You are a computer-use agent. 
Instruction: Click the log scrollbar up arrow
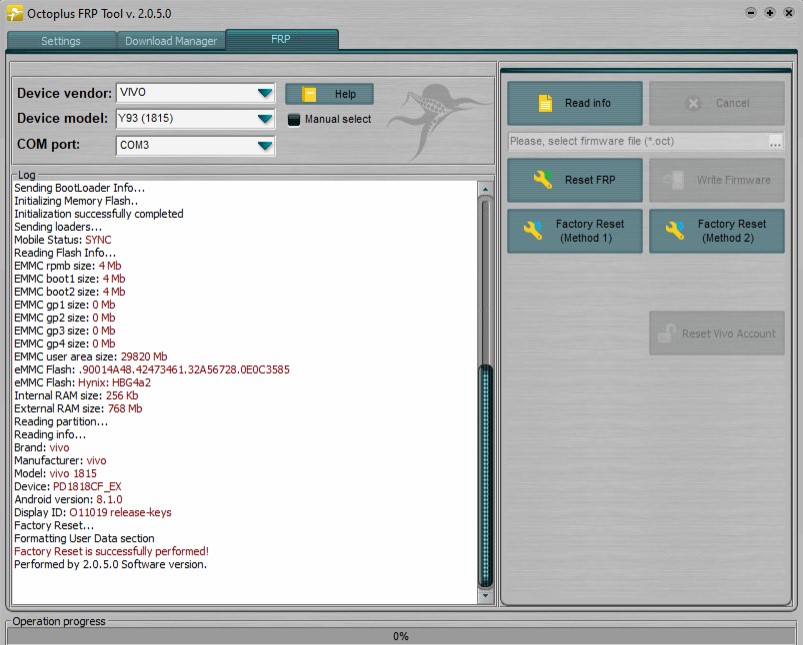coord(485,190)
